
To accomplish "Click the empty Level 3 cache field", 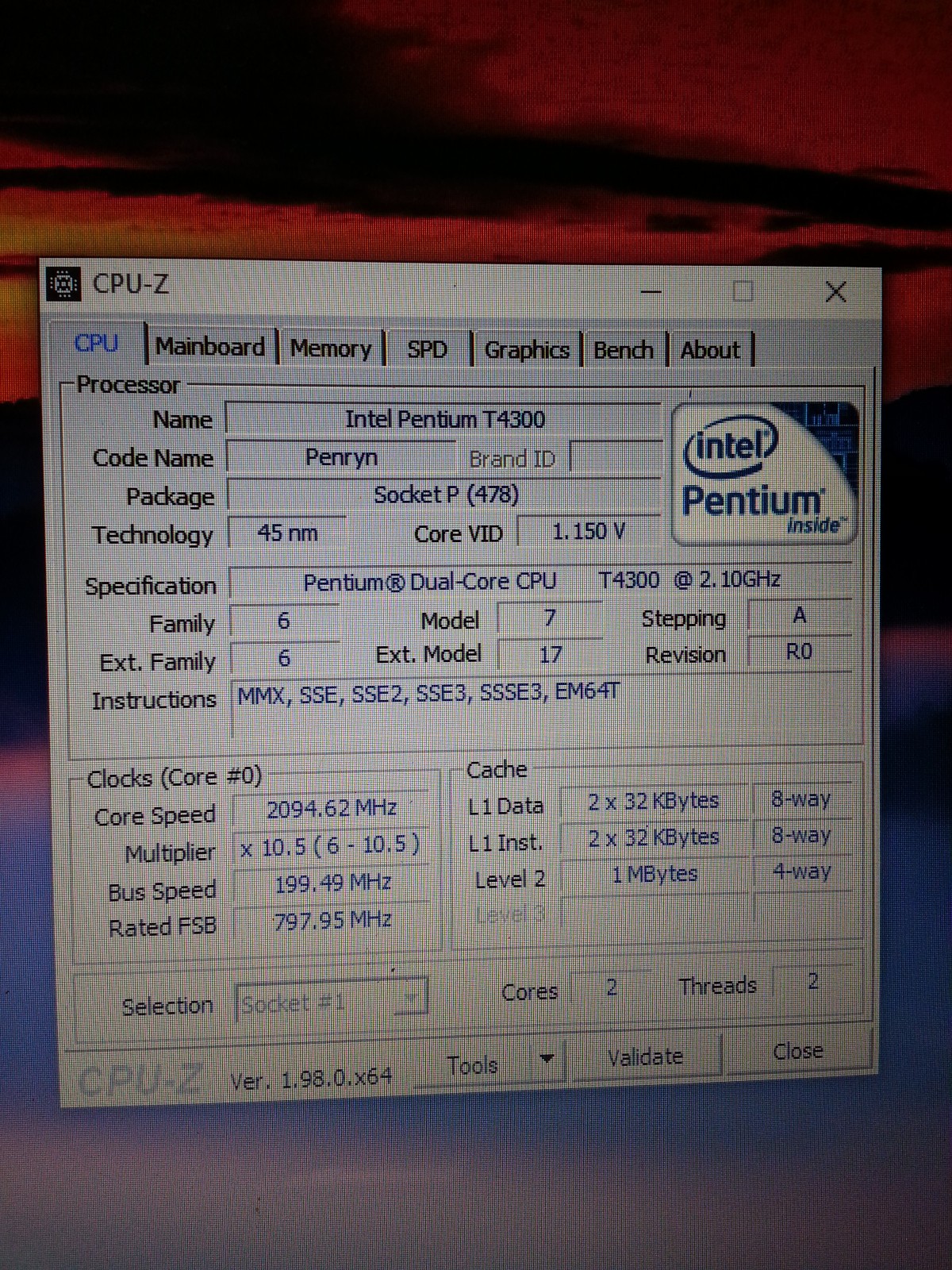I will (x=654, y=911).
